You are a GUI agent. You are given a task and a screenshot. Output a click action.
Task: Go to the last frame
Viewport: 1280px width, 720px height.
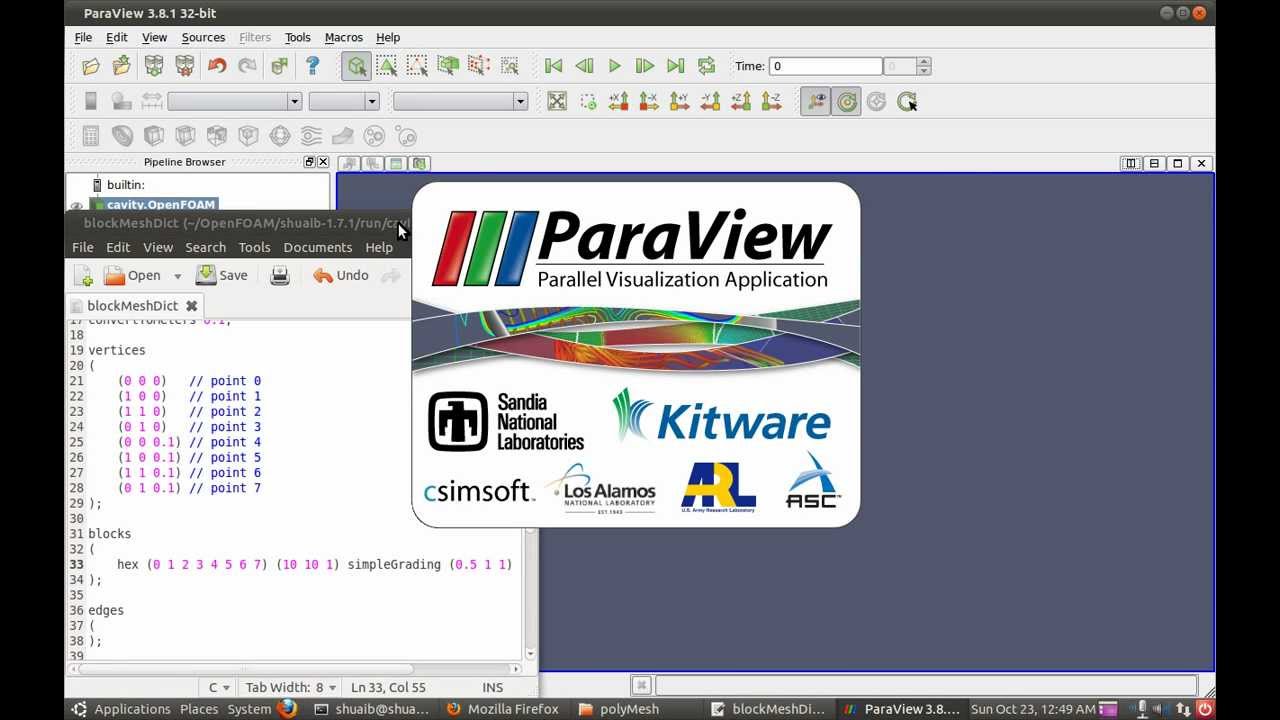(676, 66)
